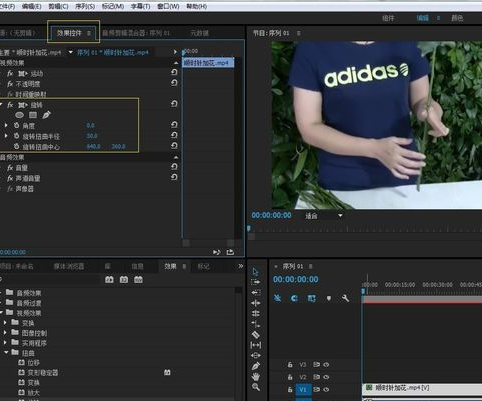Expand the 图像控制 effects folder

coord(5,333)
